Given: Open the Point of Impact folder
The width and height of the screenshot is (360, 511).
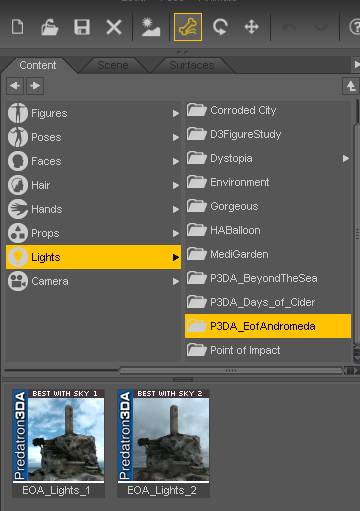Looking at the screenshot, I should pyautogui.click(x=268, y=350).
